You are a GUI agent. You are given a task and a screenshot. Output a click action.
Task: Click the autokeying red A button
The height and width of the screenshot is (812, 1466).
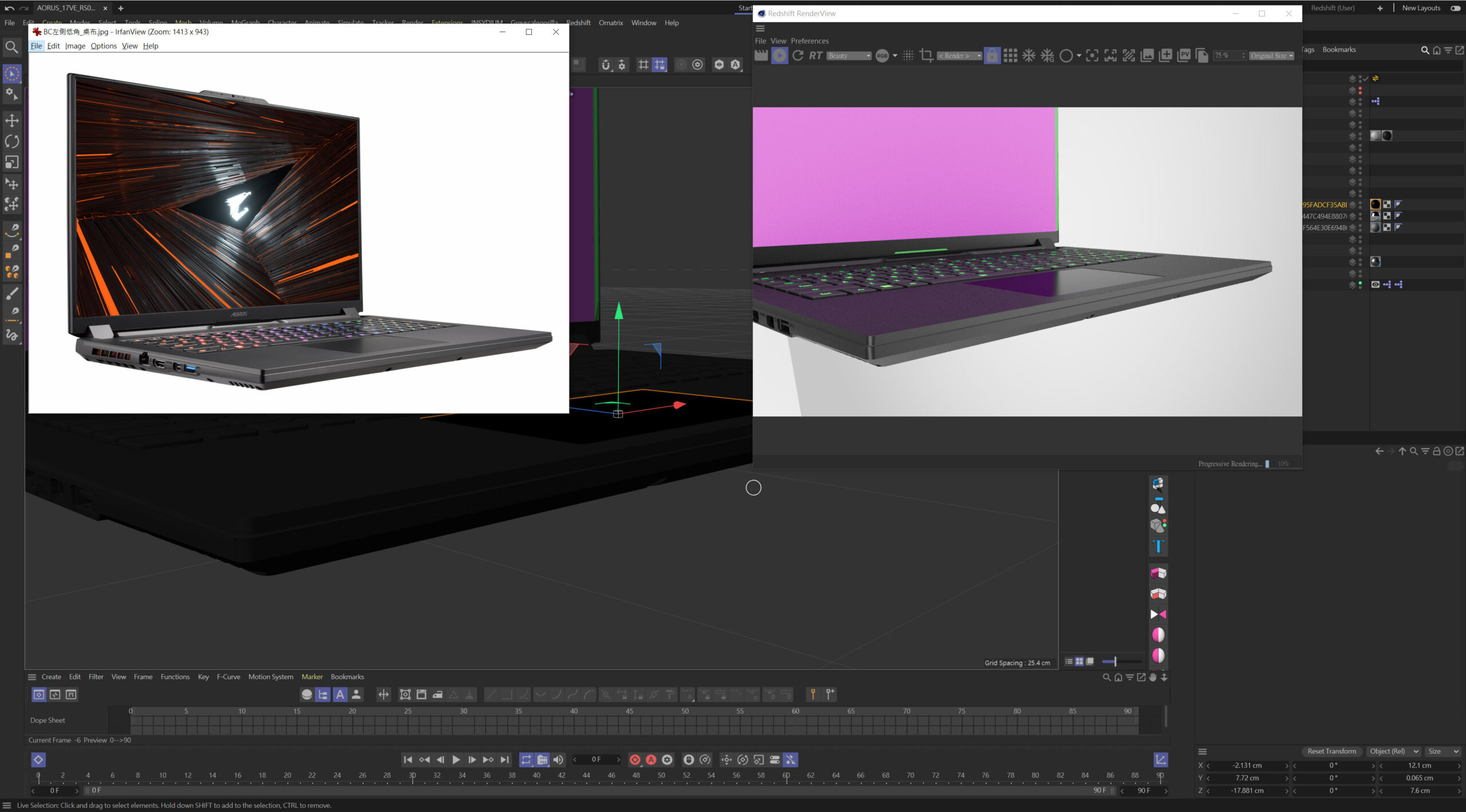click(651, 760)
